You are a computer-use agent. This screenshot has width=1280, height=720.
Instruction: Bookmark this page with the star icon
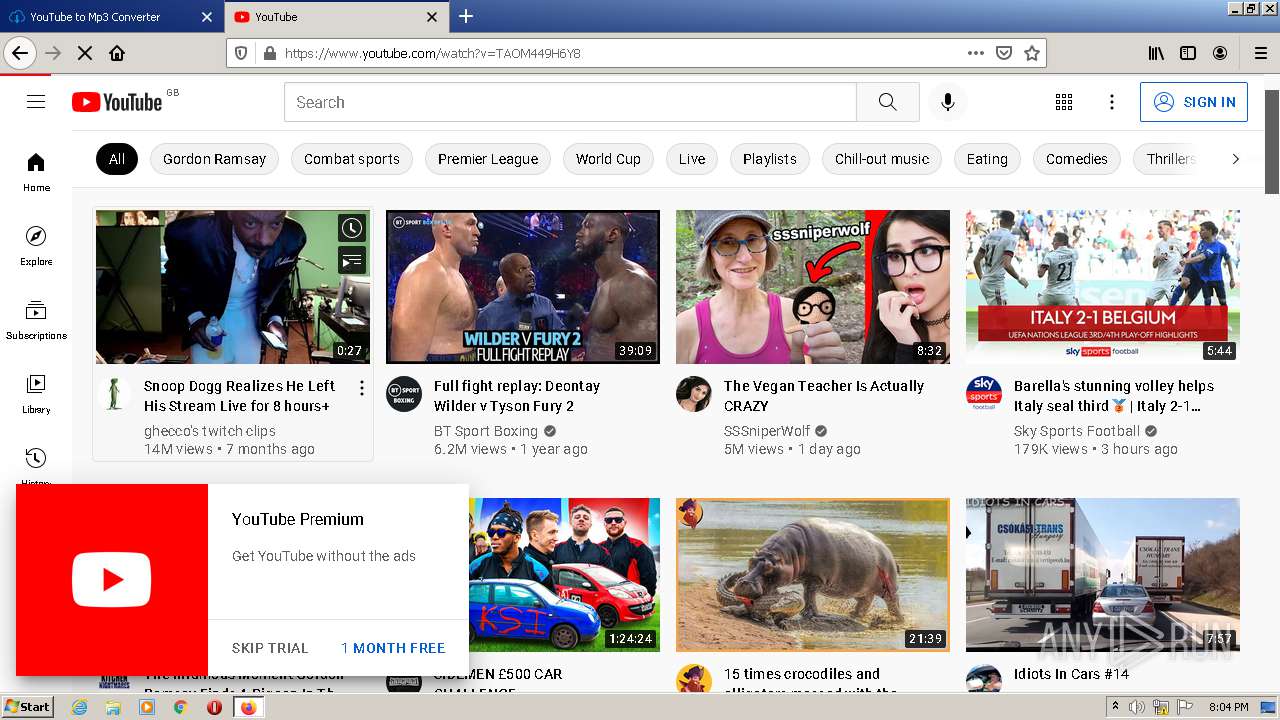(x=1032, y=53)
